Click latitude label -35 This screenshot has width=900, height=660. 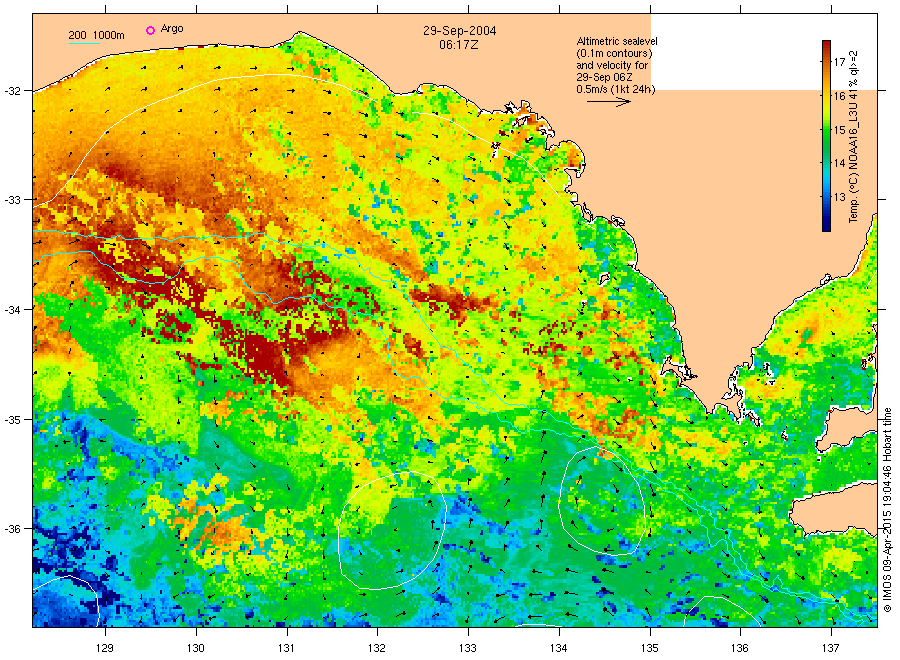point(12,419)
